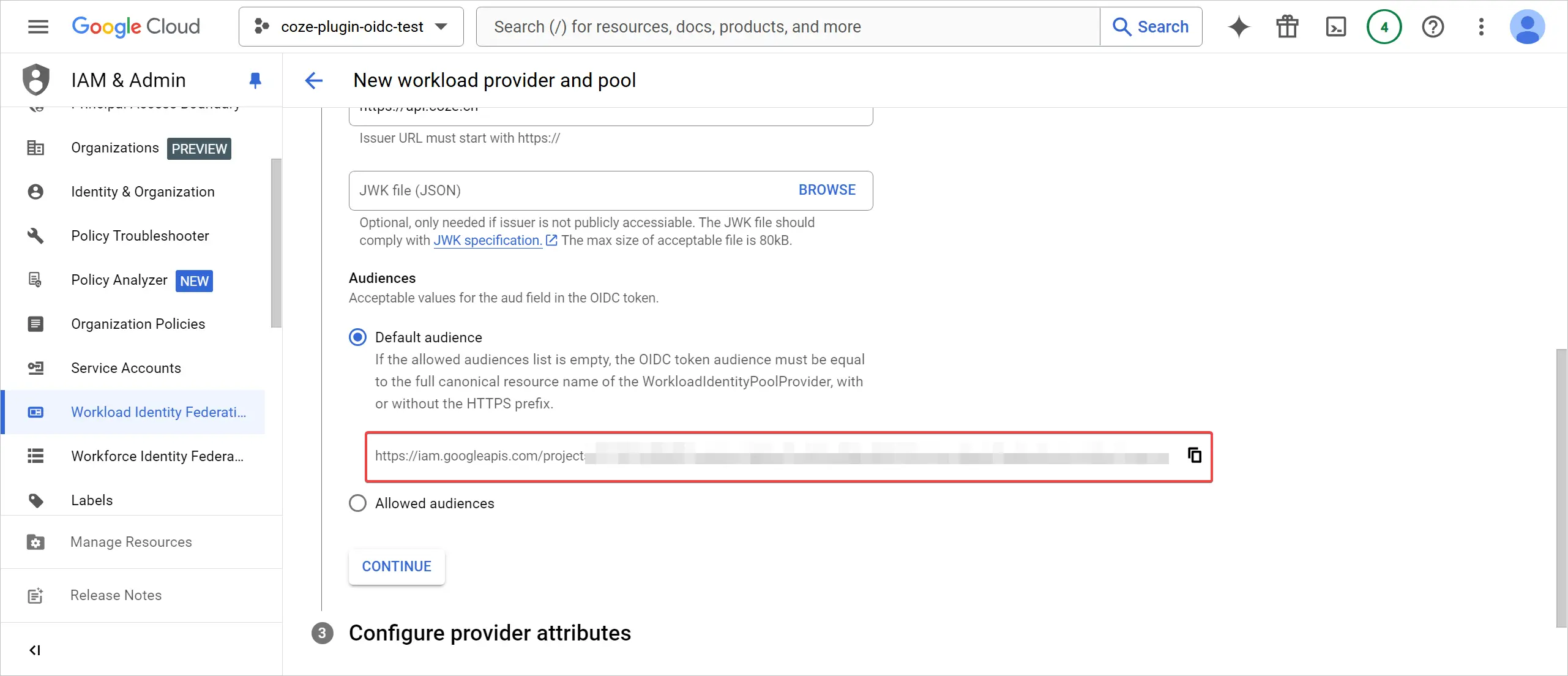Image resolution: width=1568 pixels, height=676 pixels.
Task: Go back using the arrow icon
Action: (314, 80)
